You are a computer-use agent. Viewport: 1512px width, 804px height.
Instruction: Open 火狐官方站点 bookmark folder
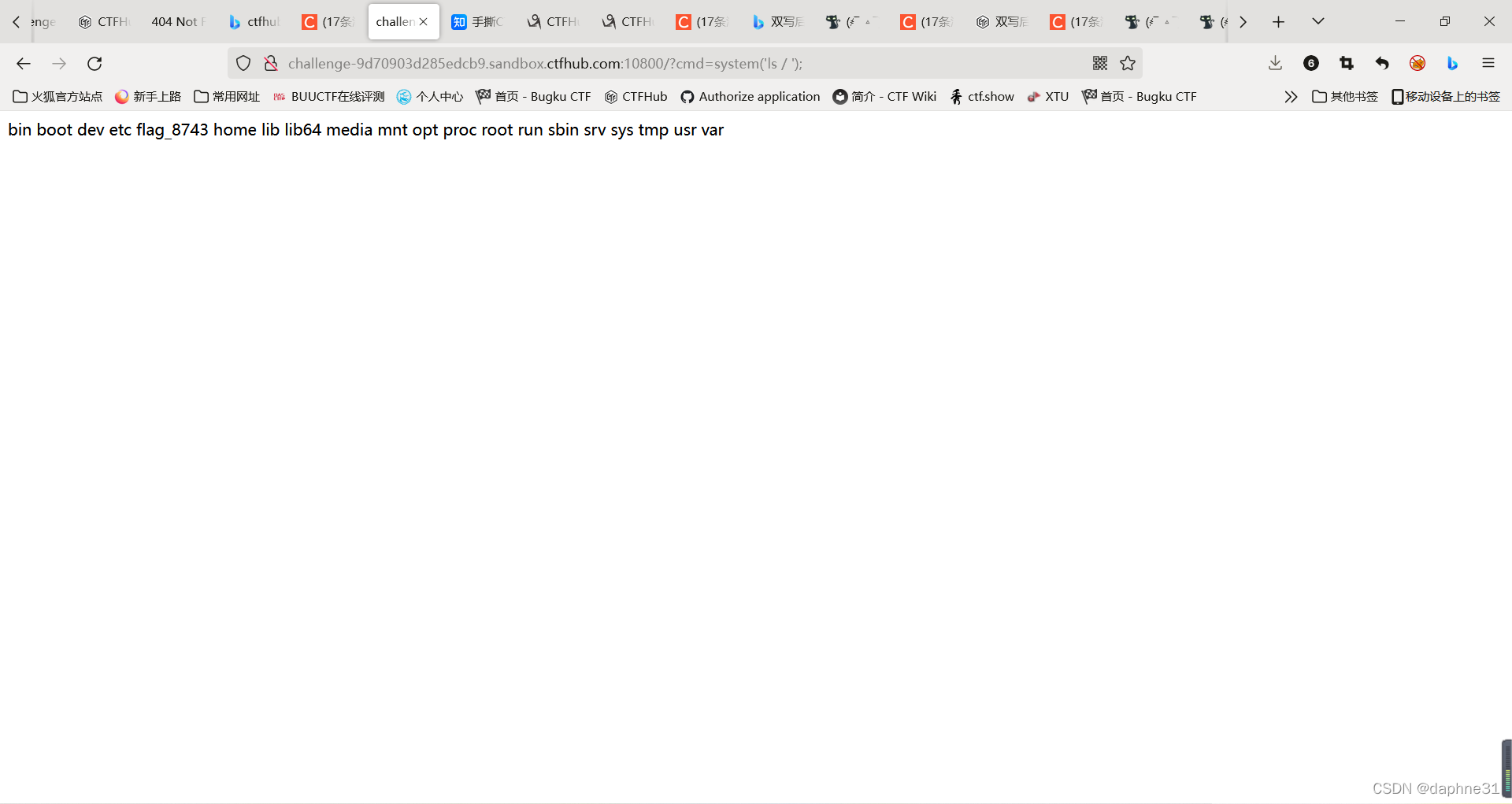coord(58,97)
